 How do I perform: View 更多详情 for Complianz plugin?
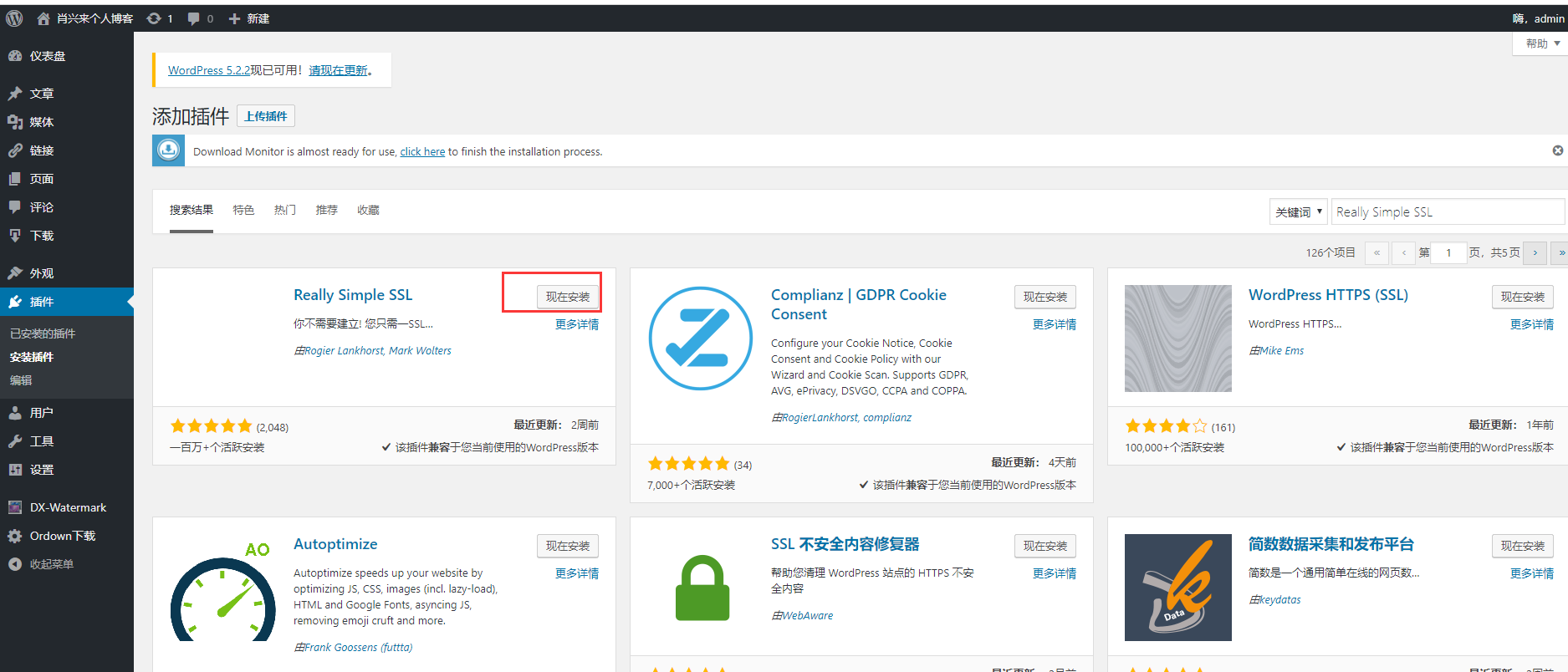(1055, 324)
